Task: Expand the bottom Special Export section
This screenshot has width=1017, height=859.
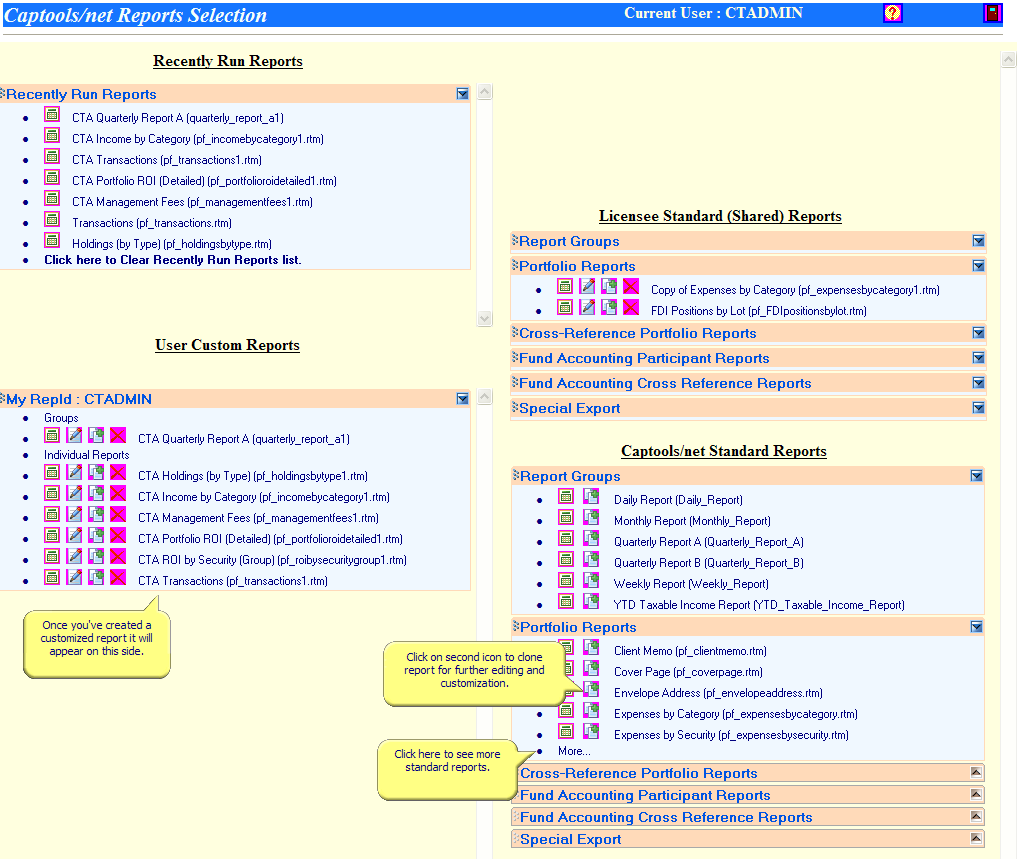Action: [x=976, y=839]
